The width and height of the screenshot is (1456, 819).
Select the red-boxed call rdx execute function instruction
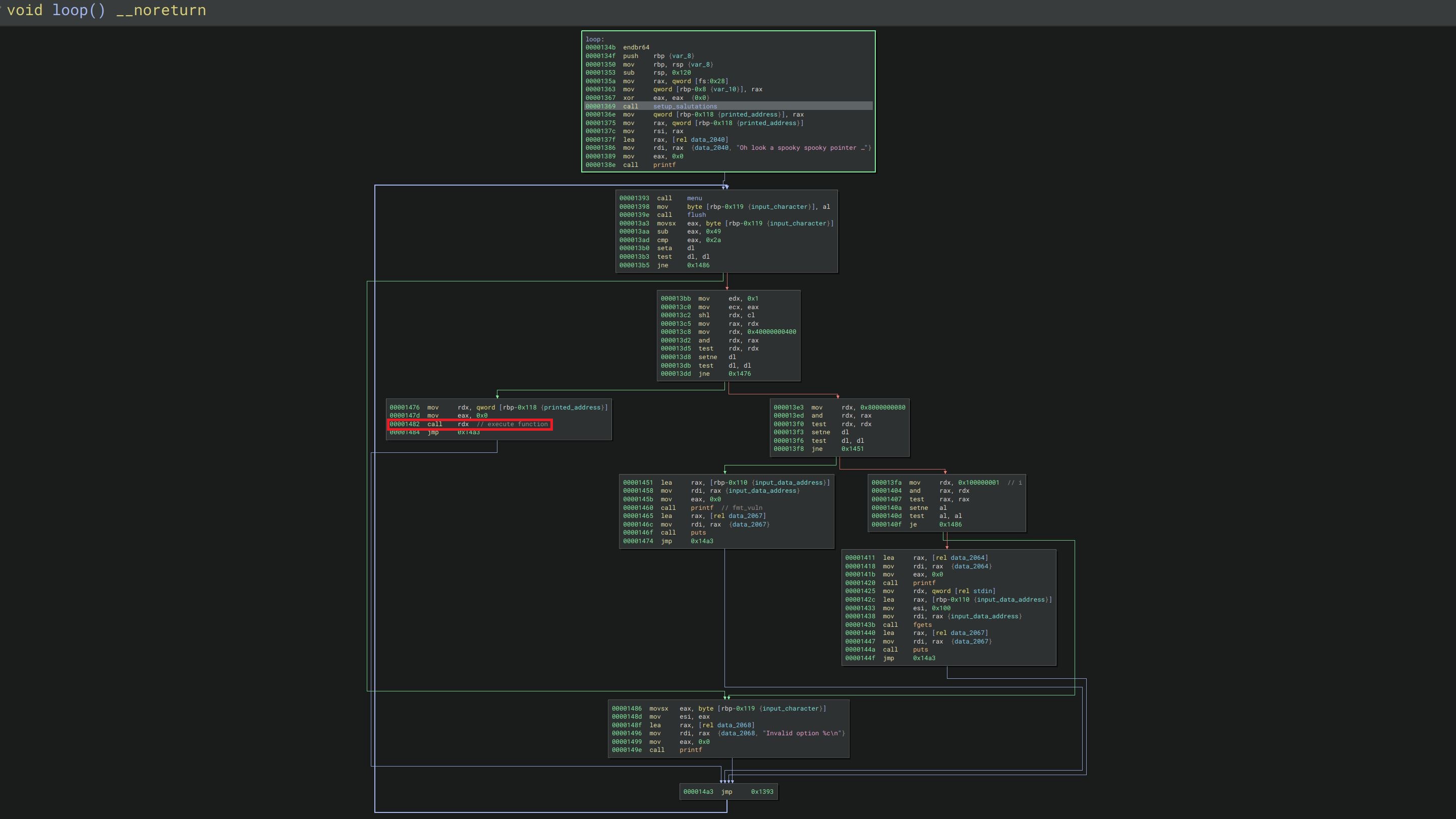469,424
